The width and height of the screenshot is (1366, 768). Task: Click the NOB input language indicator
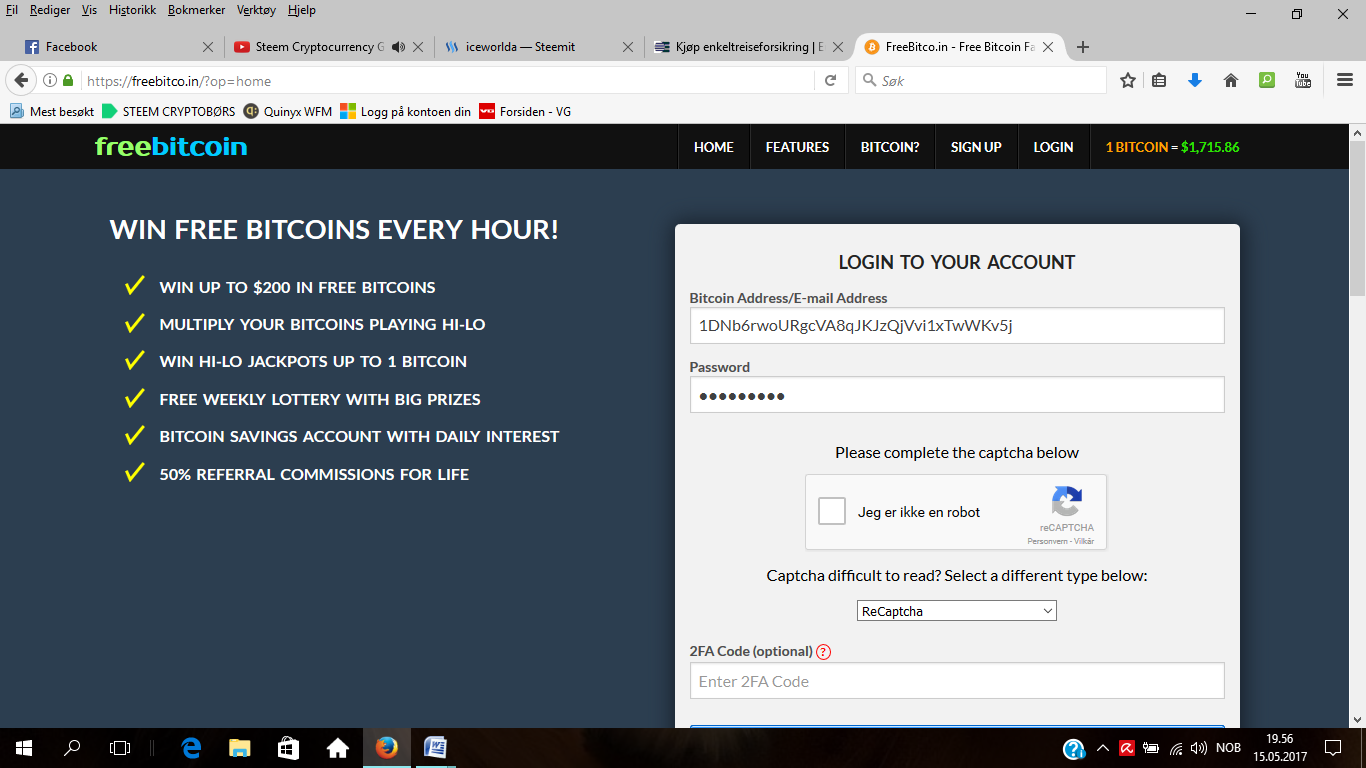pos(1229,748)
